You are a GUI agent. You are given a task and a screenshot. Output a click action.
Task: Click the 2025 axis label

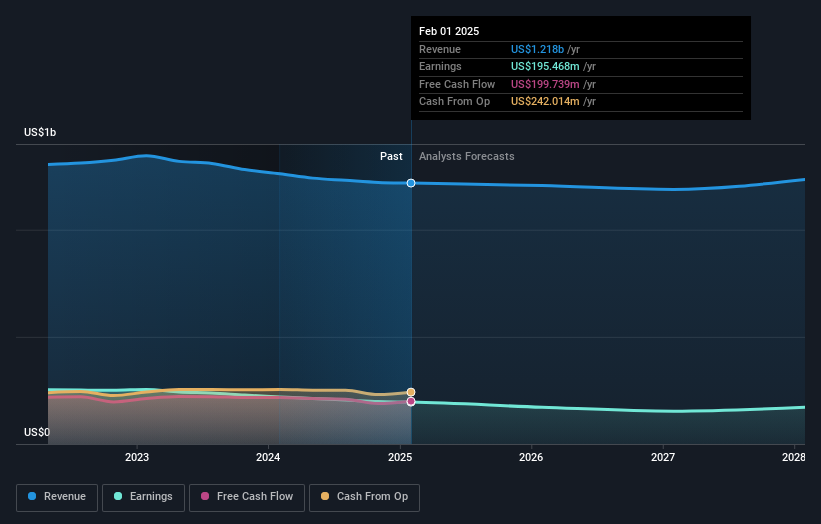(x=400, y=458)
